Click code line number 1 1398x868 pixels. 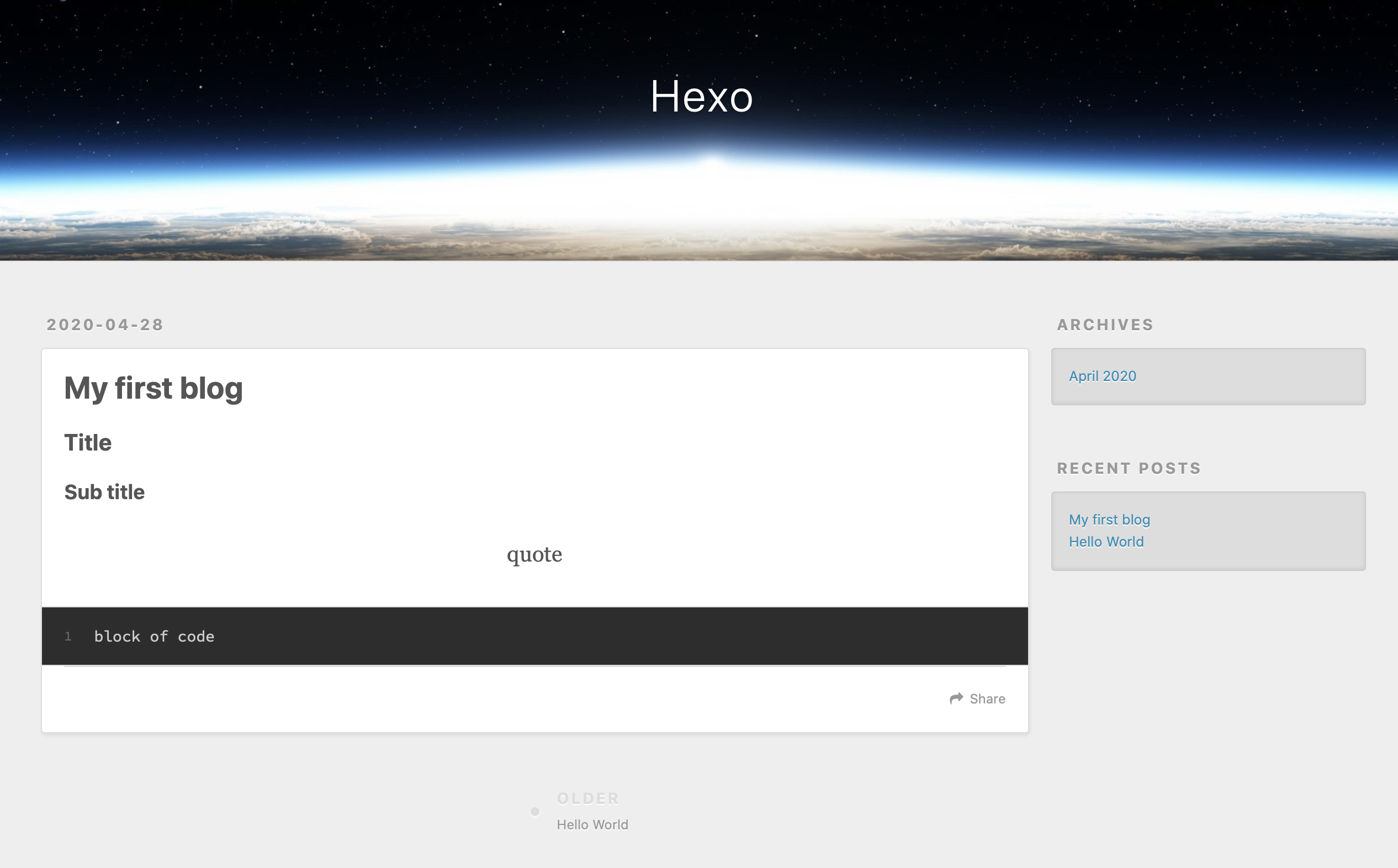click(x=68, y=636)
